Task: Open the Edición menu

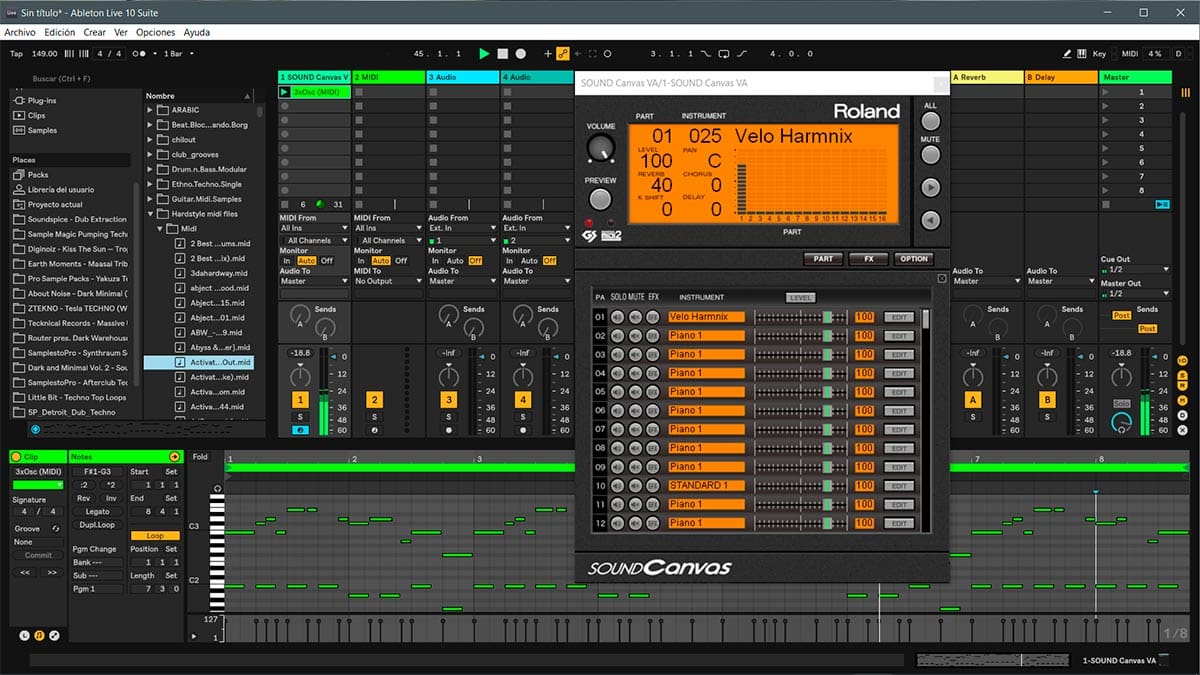Action: pos(59,33)
